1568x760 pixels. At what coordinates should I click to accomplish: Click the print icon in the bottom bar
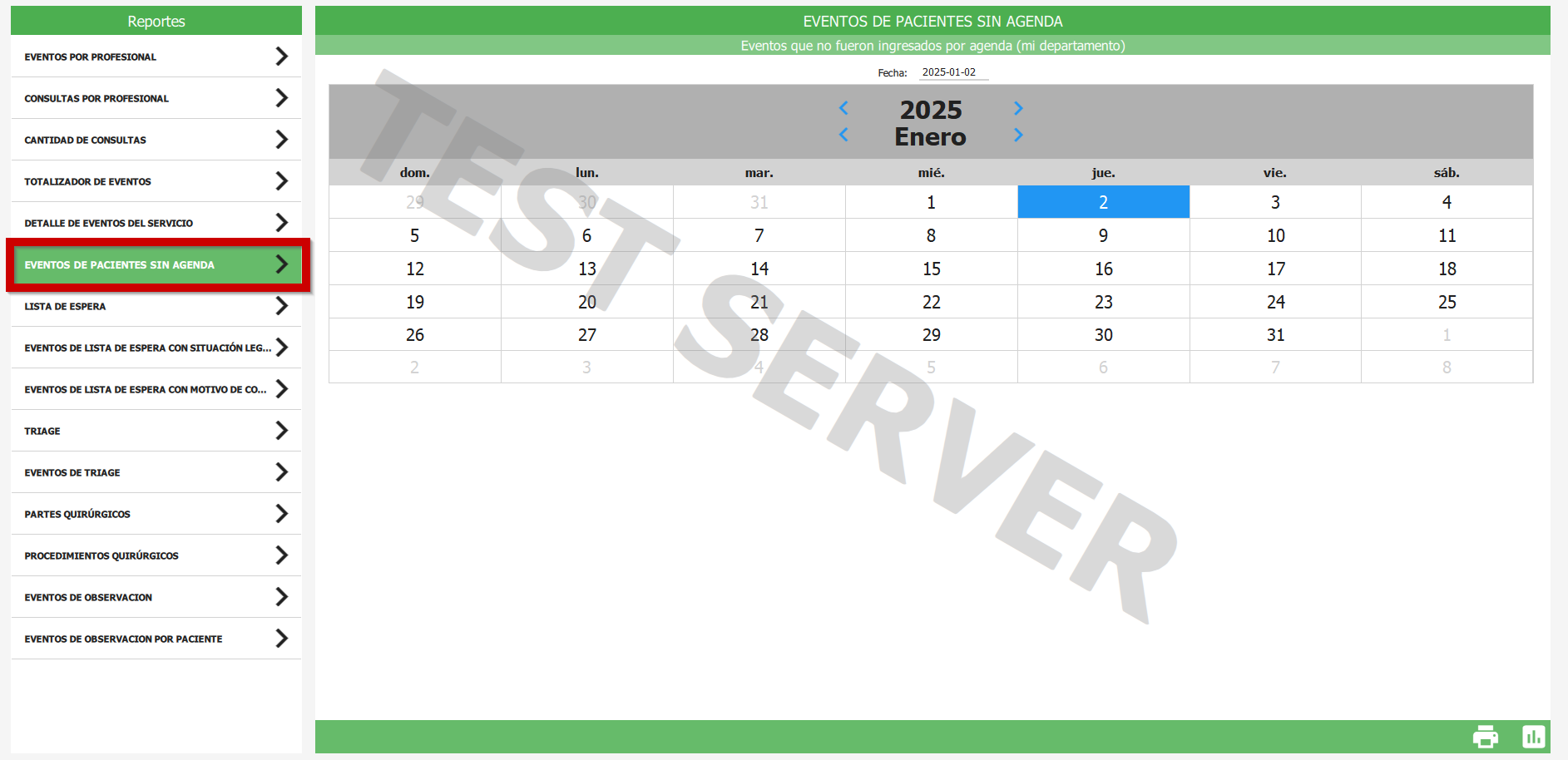(x=1485, y=737)
